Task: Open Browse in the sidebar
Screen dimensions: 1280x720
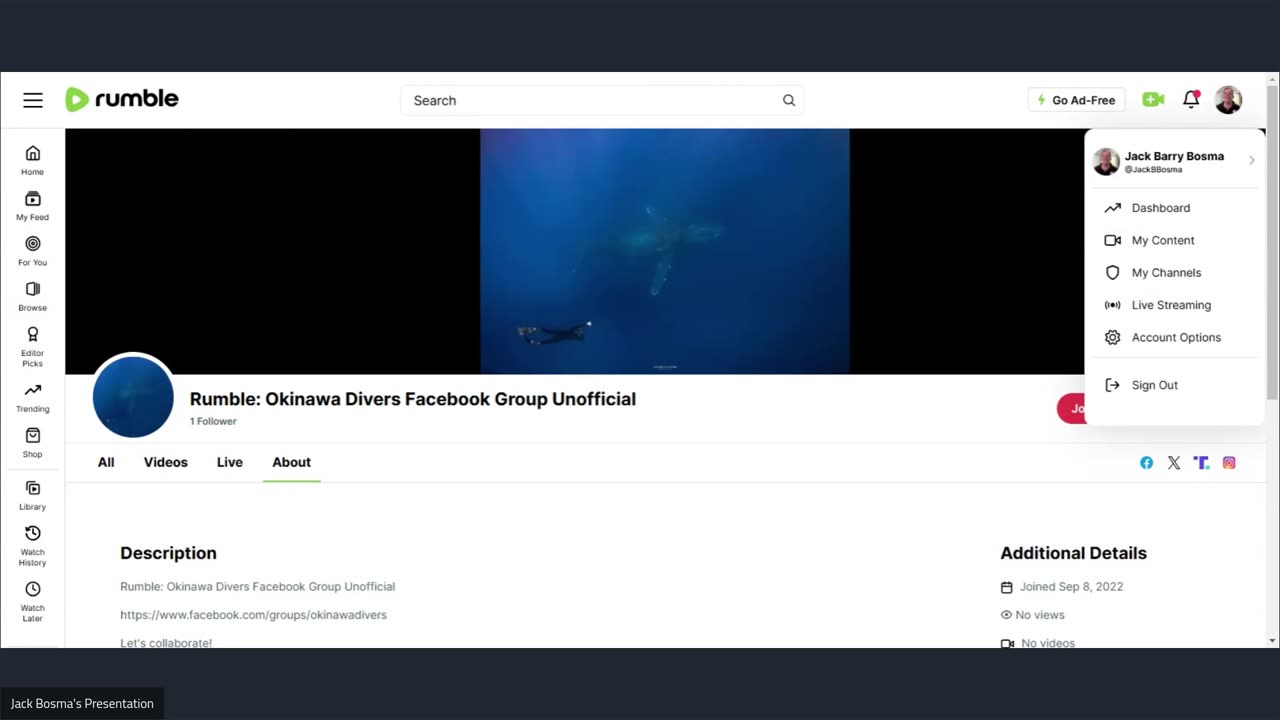Action: pos(33,297)
